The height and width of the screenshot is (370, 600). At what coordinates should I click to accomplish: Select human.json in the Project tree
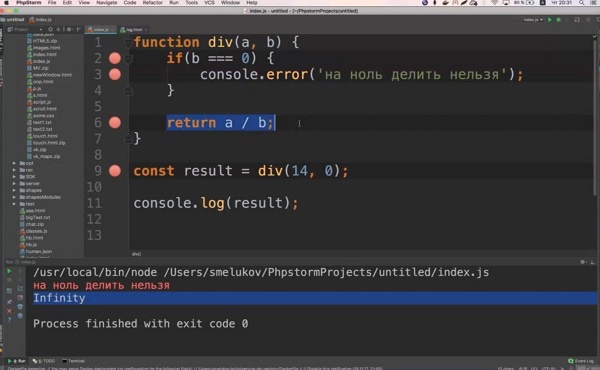[x=36, y=251]
